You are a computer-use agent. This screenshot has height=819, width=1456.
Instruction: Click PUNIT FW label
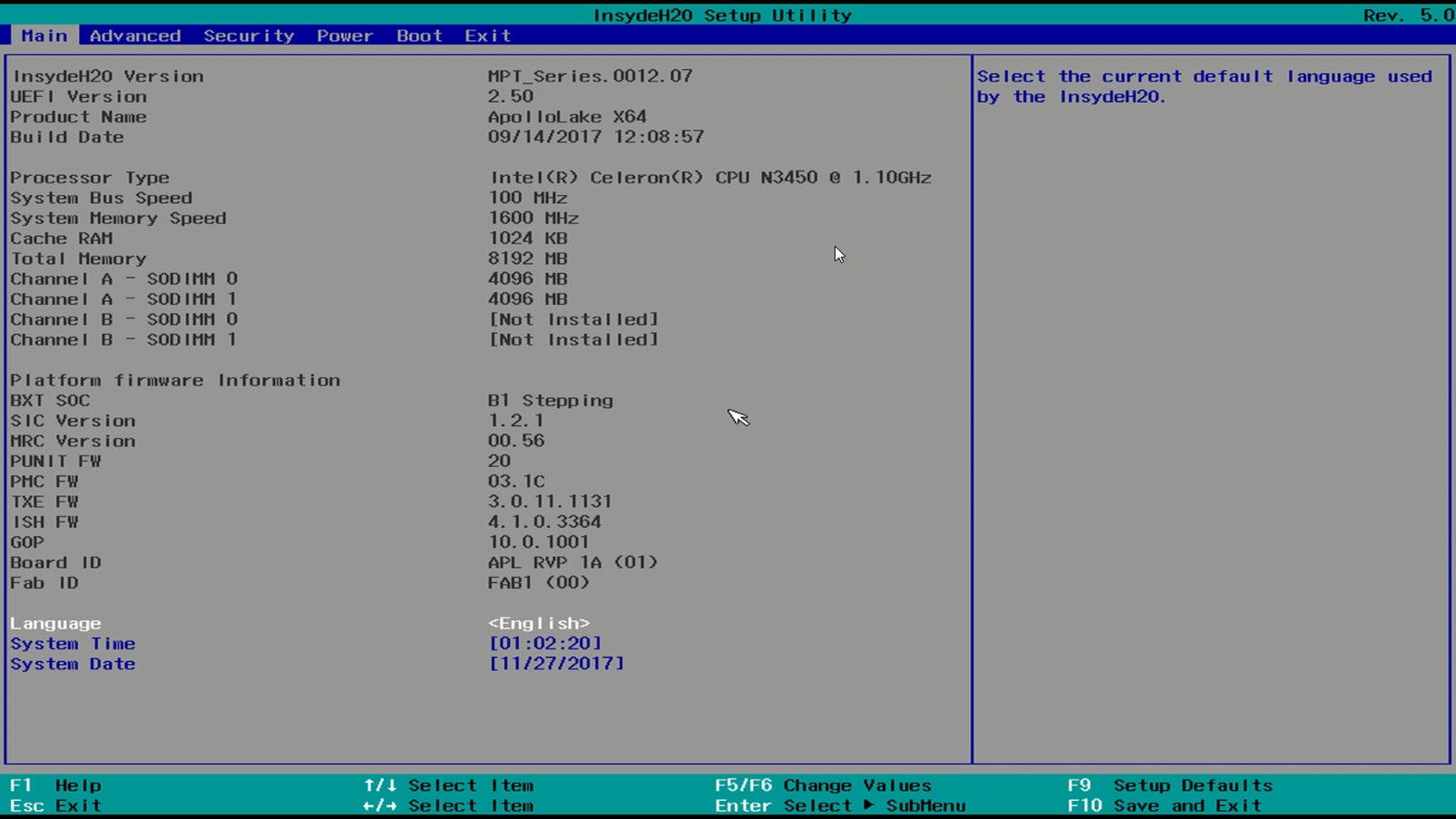click(56, 462)
